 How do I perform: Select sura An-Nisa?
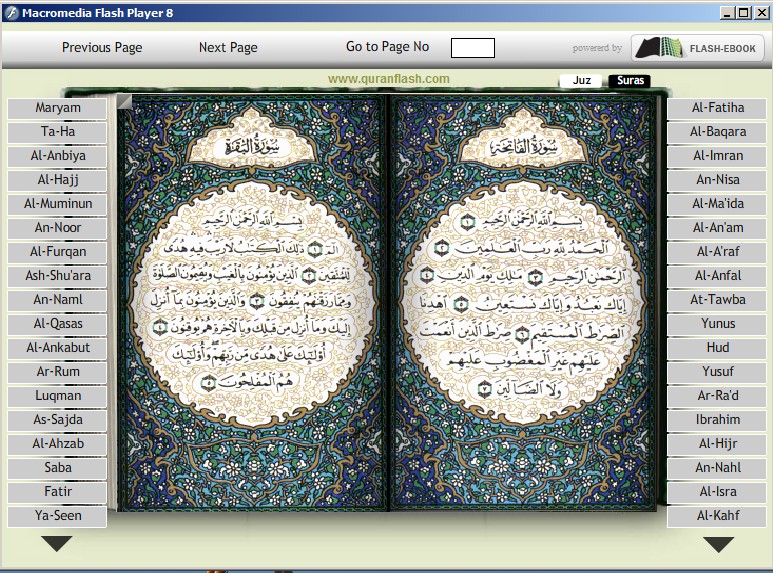pyautogui.click(x=717, y=180)
